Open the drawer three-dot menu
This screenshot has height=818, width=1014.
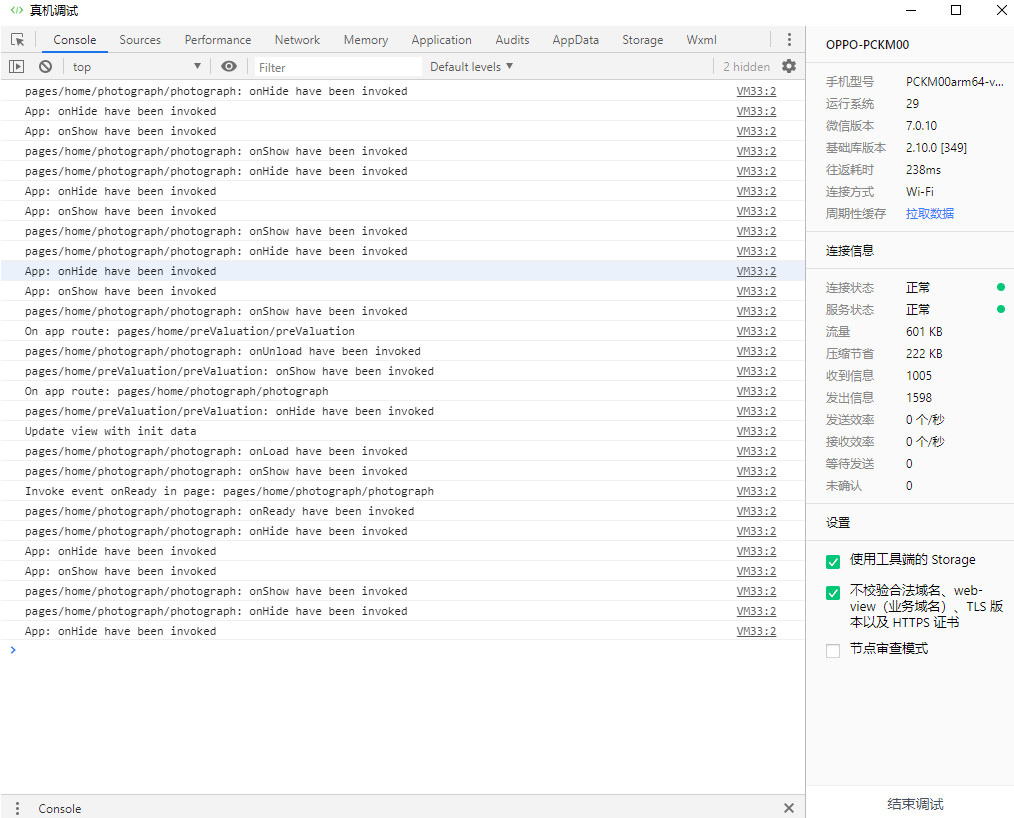[x=17, y=808]
